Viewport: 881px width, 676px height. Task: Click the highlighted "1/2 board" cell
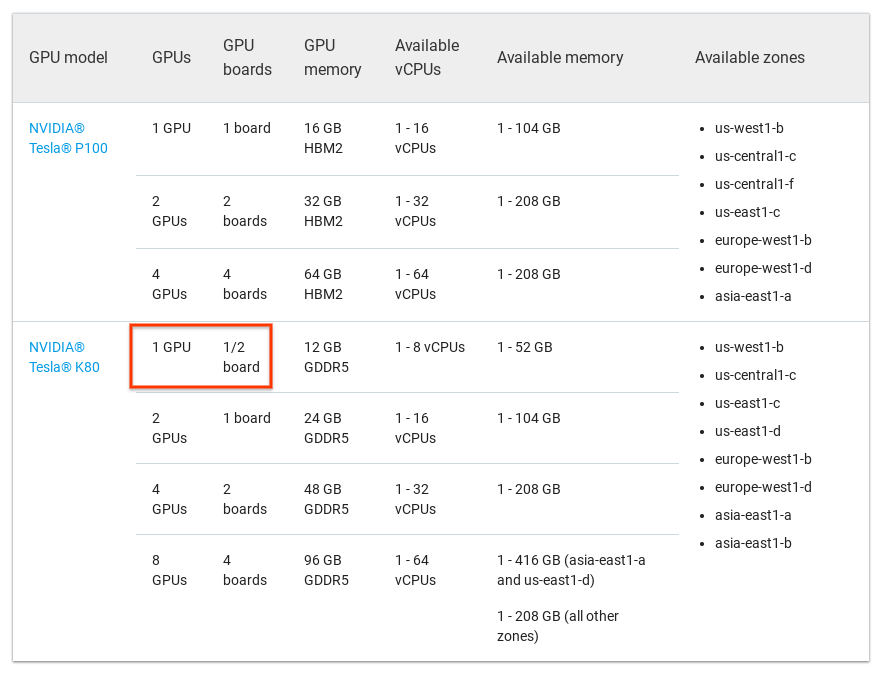[x=241, y=357]
